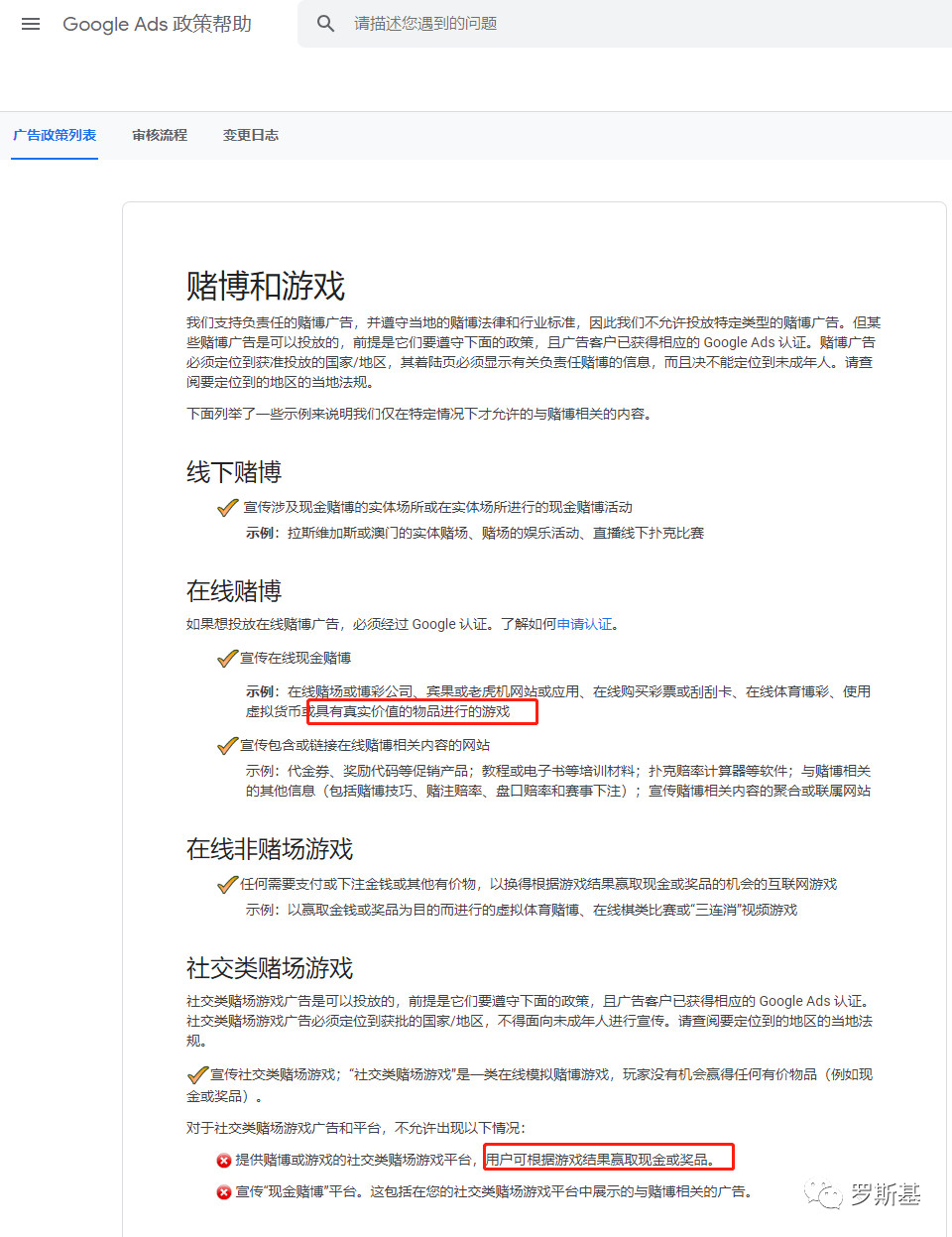952x1237 pixels.
Task: Click checkmark beside 宣传社交类赌场游戏
Action: [197, 1075]
